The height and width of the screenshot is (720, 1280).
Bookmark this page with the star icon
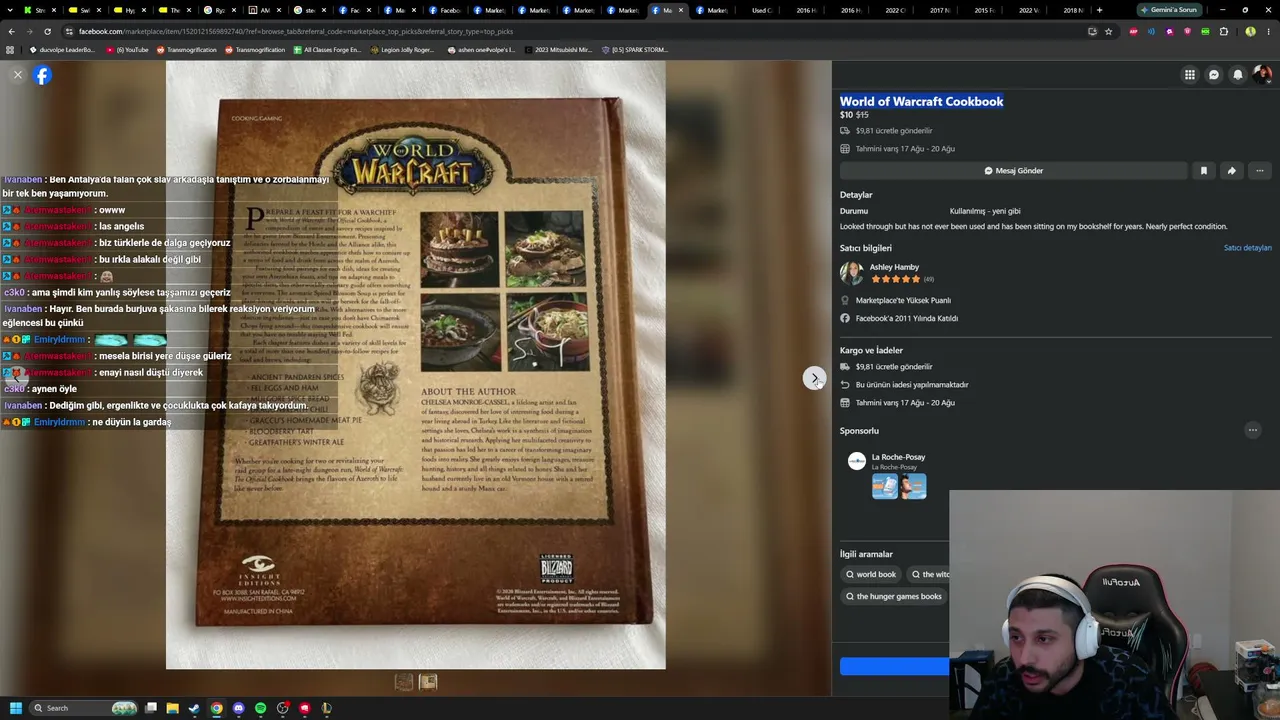click(x=1108, y=31)
